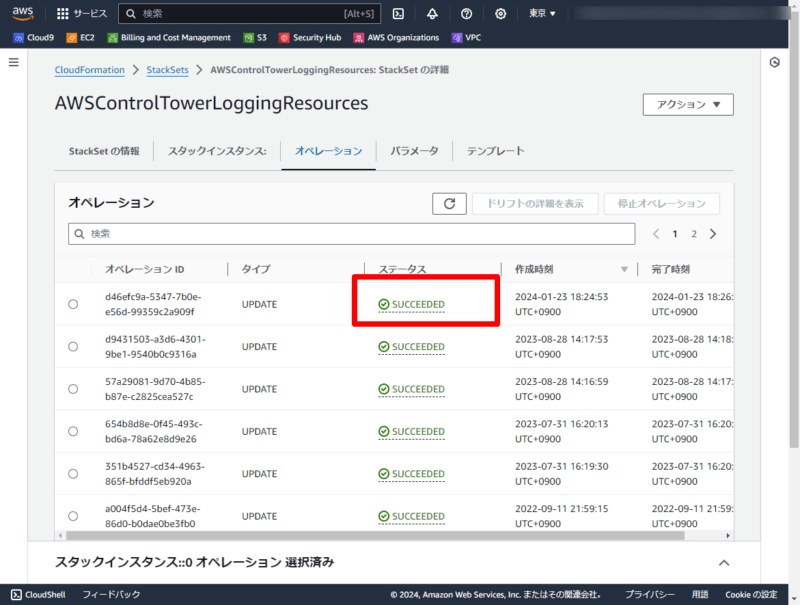Open the notifications bell
The width and height of the screenshot is (800, 605).
[x=430, y=13]
